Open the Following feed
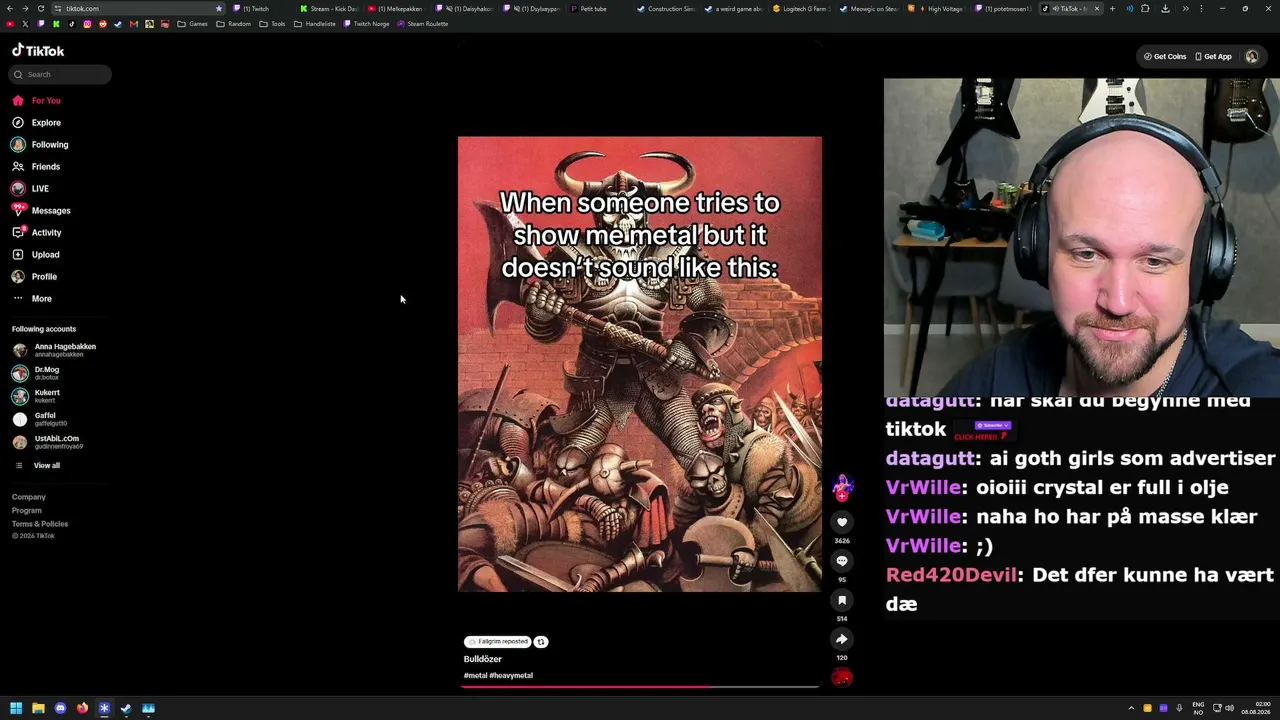 (40, 145)
